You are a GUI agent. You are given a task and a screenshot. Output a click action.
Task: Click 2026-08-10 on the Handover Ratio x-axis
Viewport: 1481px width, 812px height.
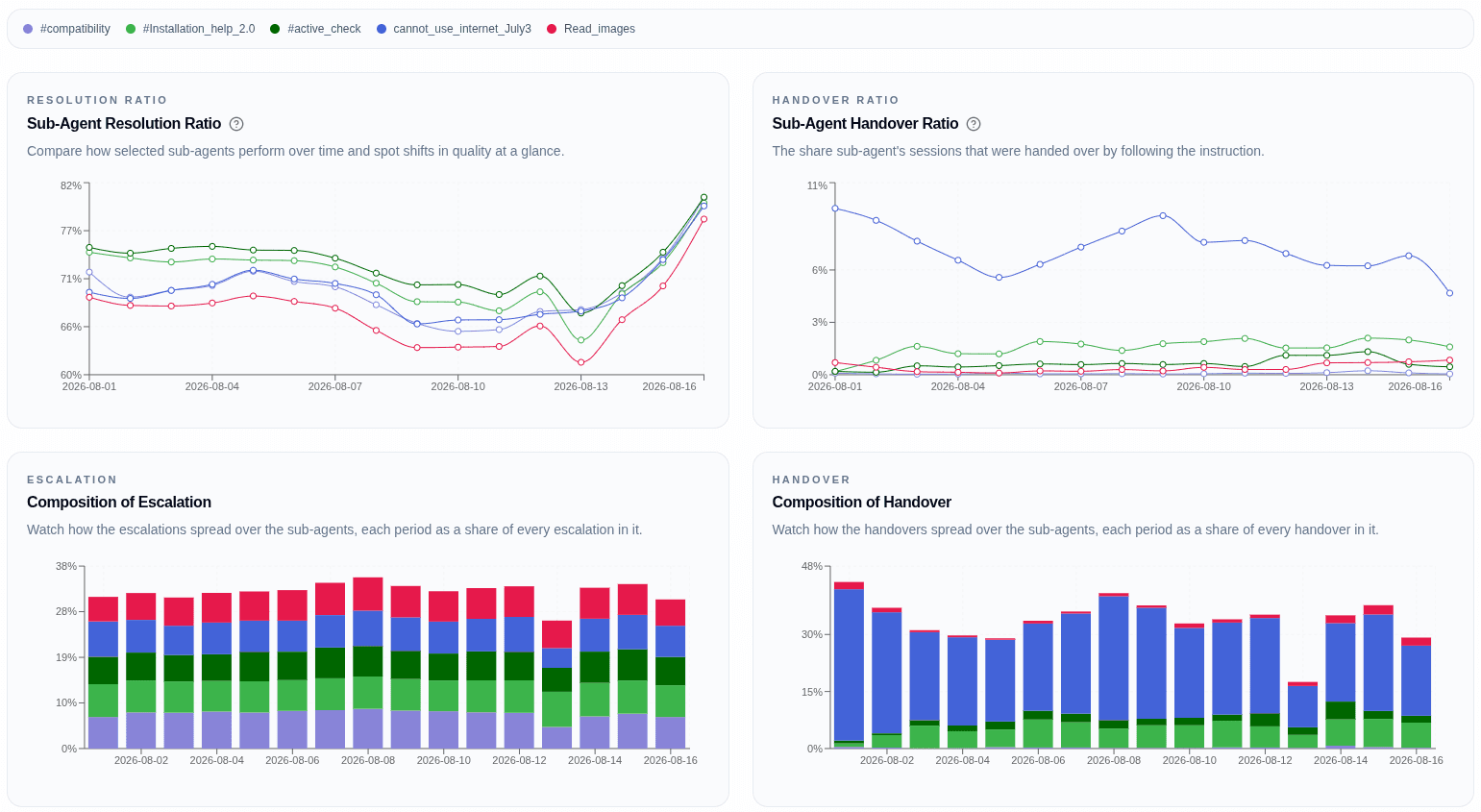(x=1203, y=386)
